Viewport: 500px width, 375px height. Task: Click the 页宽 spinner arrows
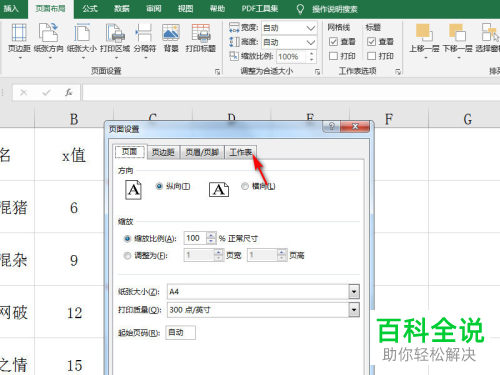(218, 255)
